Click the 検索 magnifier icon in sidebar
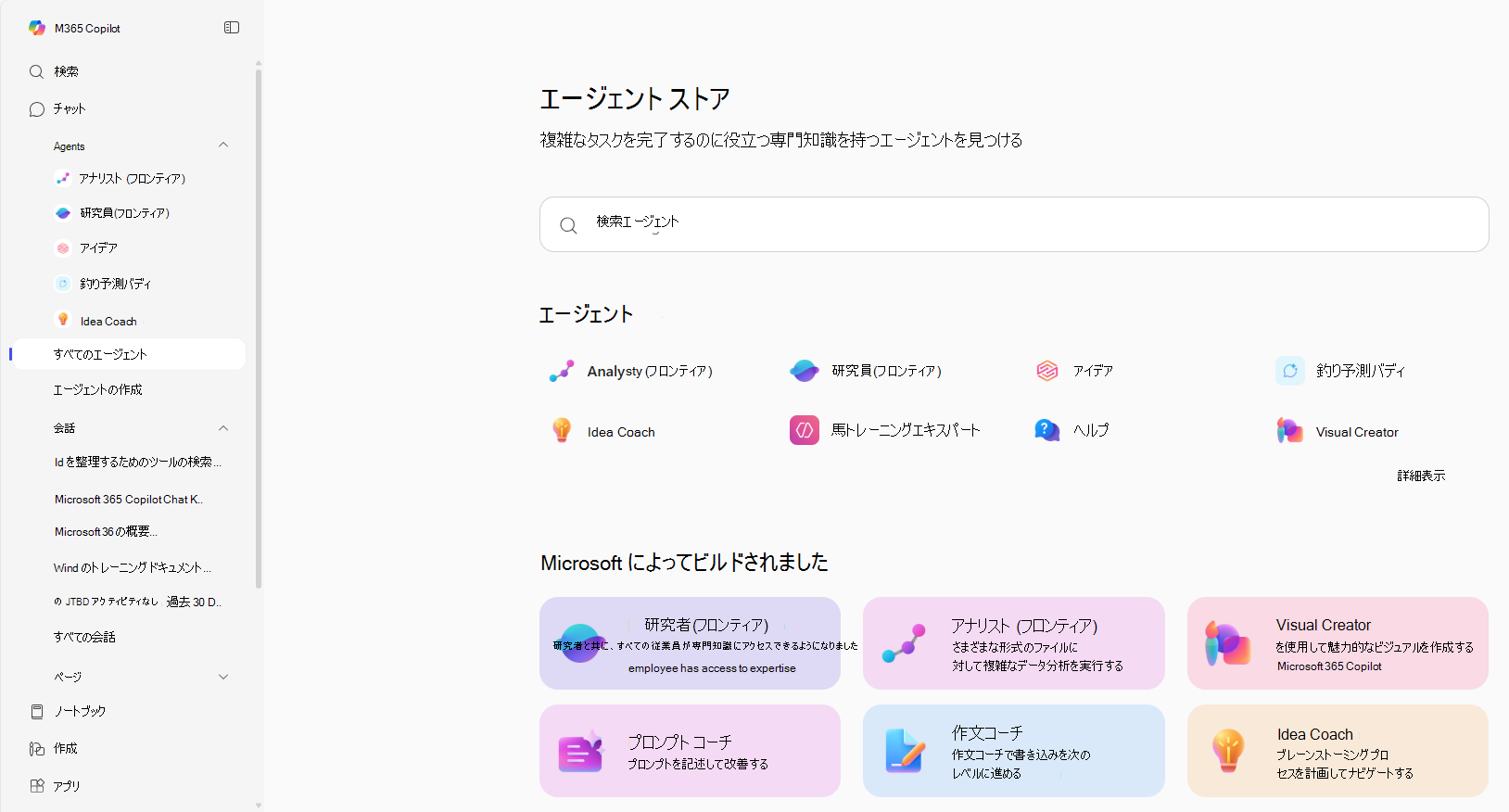Image resolution: width=1509 pixels, height=812 pixels. pyautogui.click(x=37, y=71)
